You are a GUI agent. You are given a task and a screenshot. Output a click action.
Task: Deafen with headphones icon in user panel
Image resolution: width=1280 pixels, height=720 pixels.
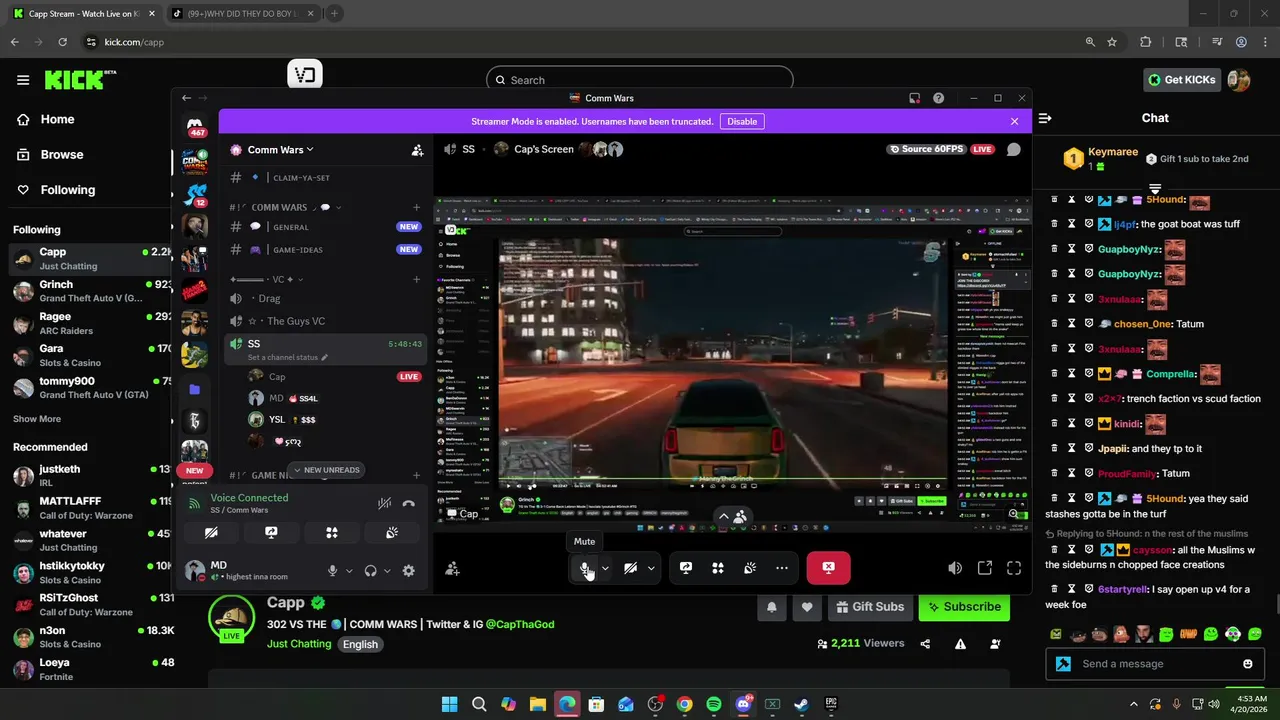[x=370, y=570]
